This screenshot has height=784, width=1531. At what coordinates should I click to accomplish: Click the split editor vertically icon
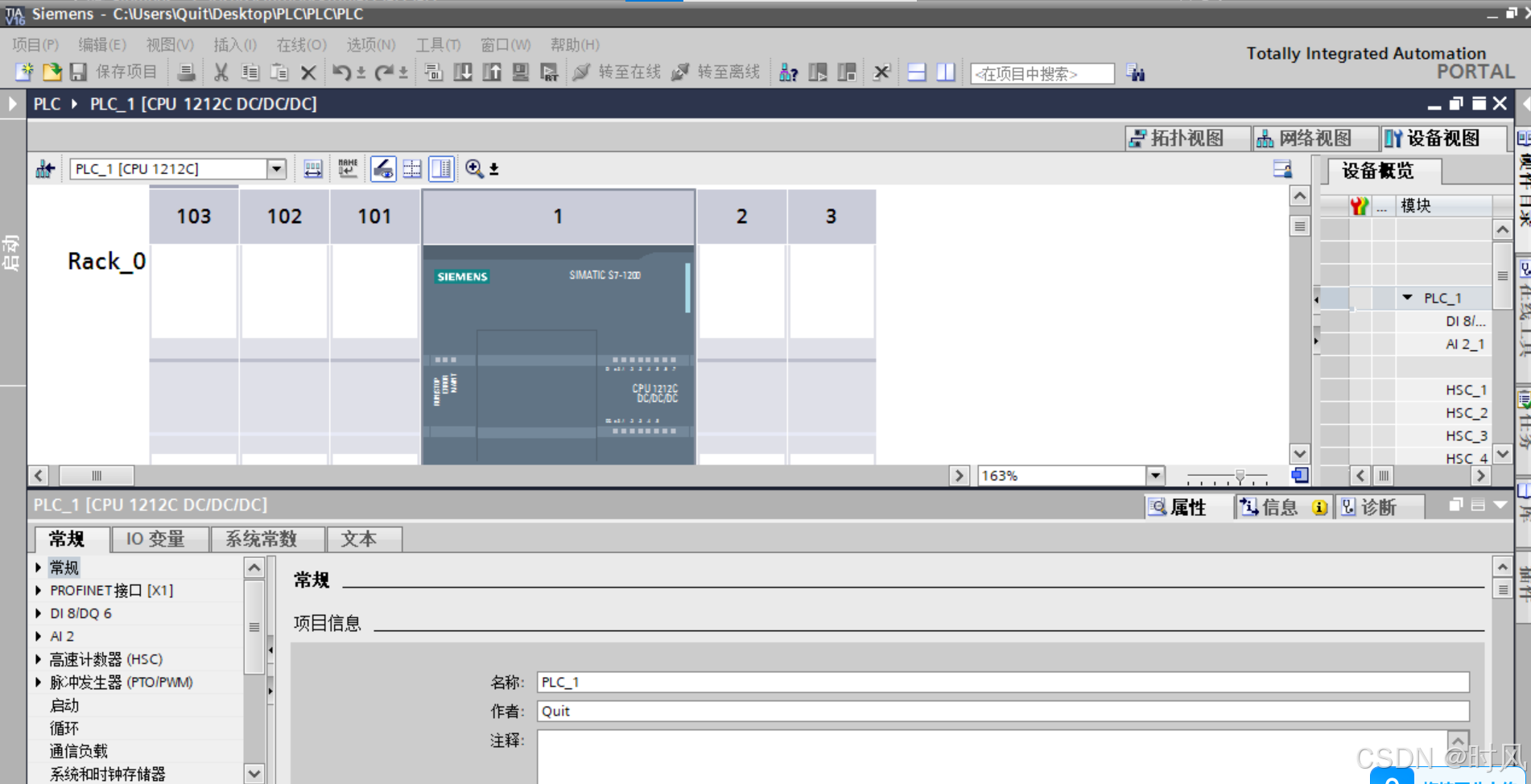coord(946,72)
